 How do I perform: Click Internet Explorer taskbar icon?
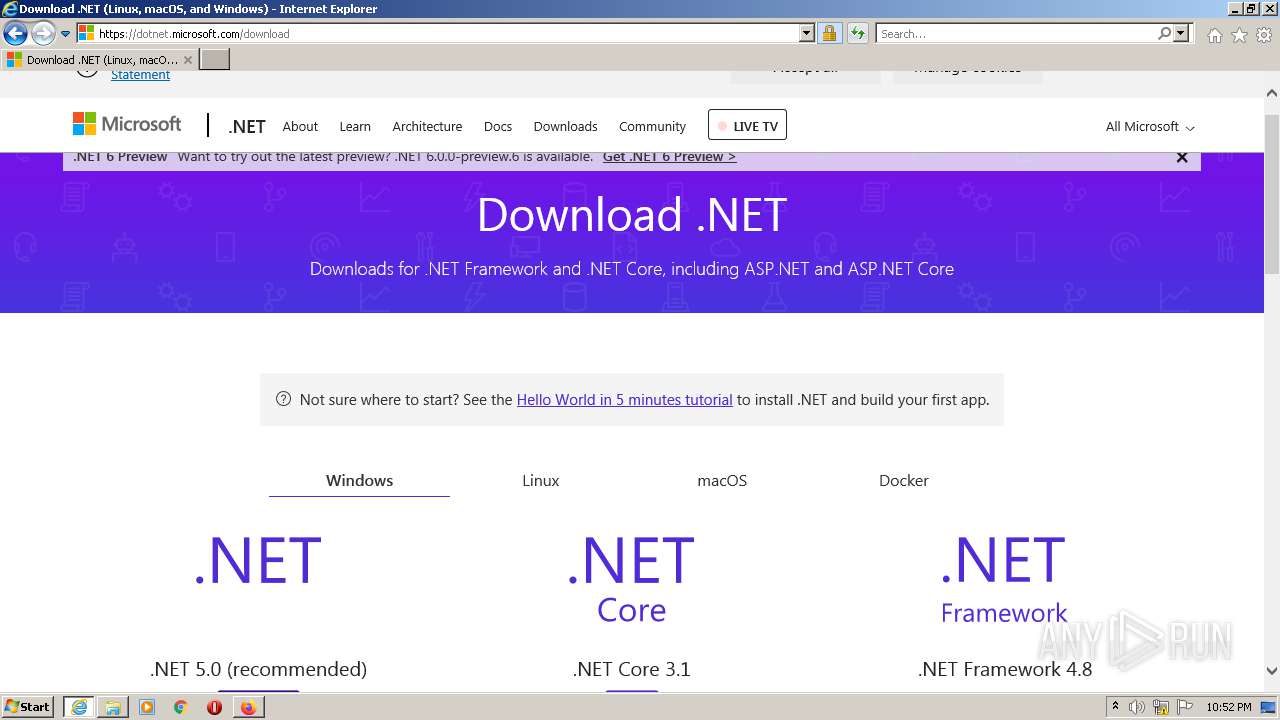tap(79, 707)
